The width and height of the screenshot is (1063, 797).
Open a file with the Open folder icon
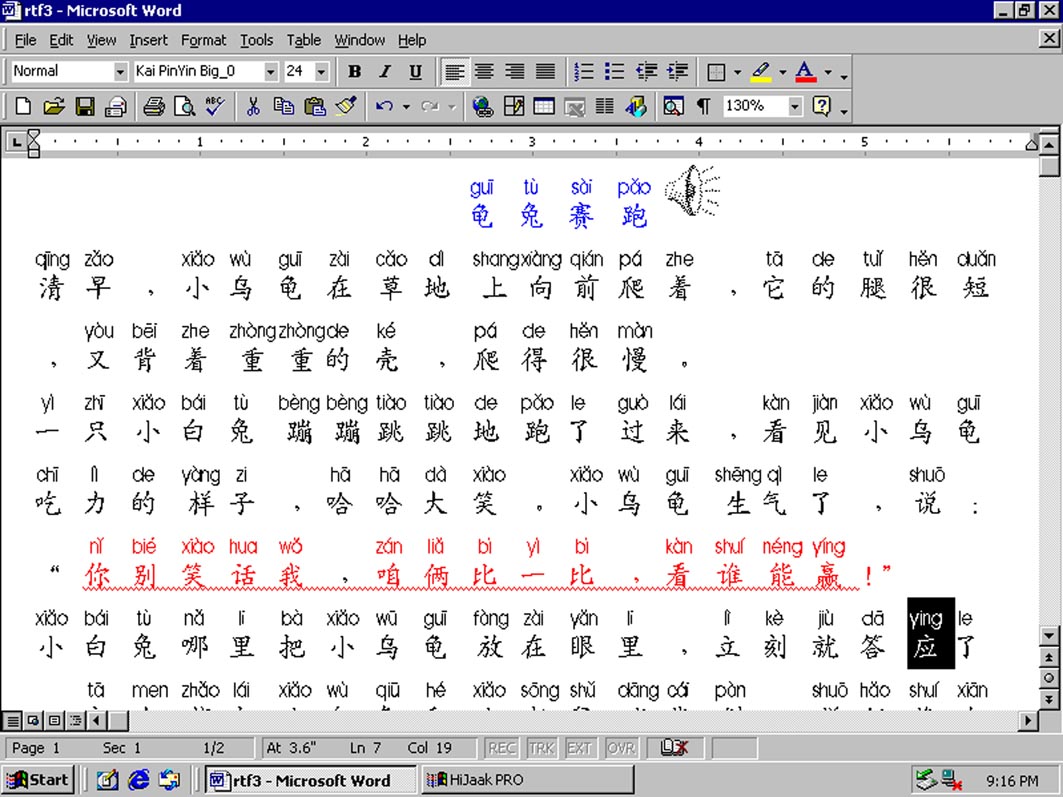(54, 106)
